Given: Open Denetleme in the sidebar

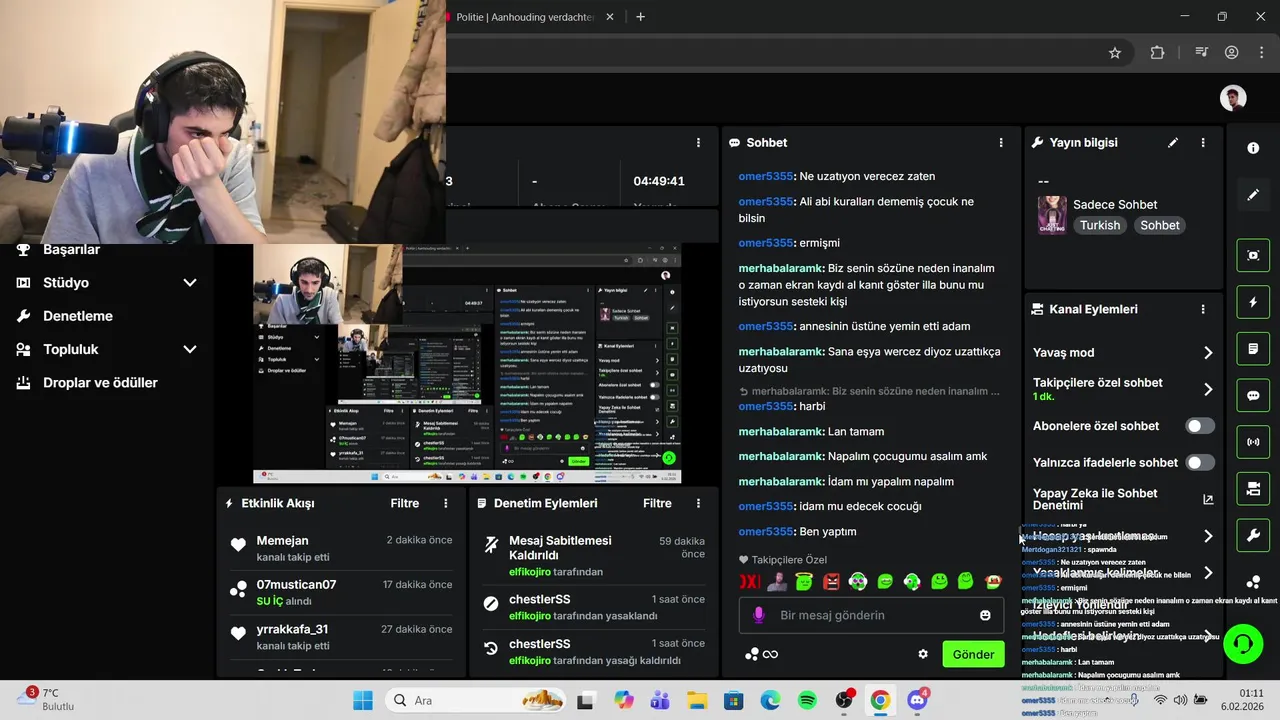Looking at the screenshot, I should point(77,316).
